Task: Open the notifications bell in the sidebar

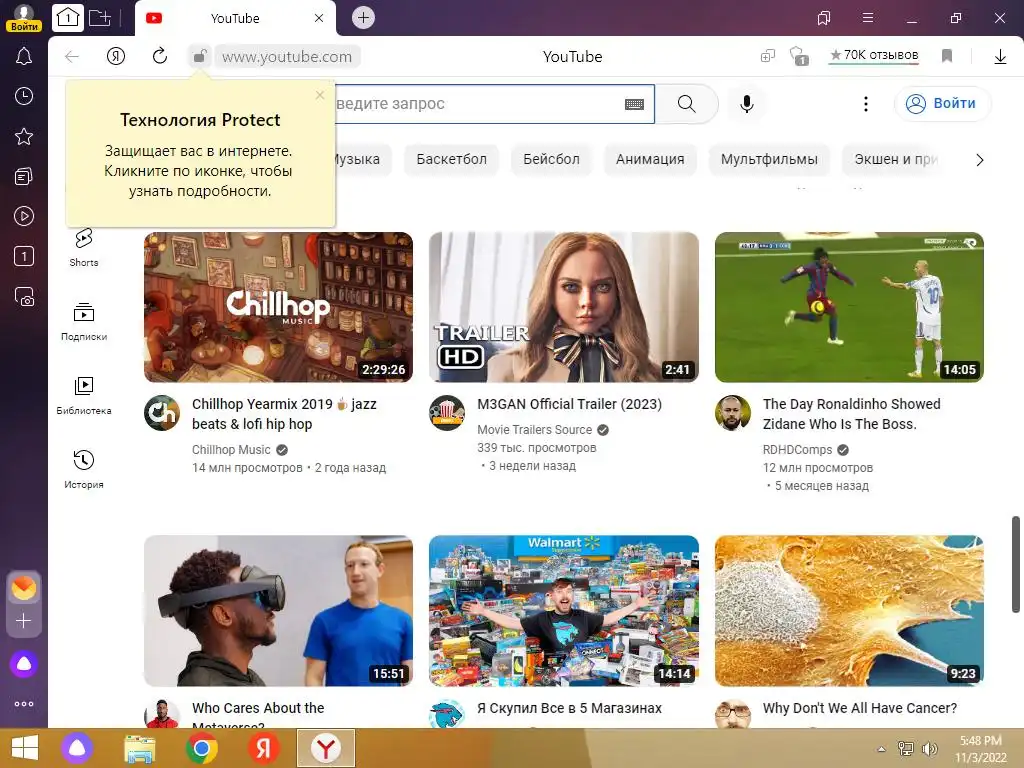Action: (x=24, y=56)
